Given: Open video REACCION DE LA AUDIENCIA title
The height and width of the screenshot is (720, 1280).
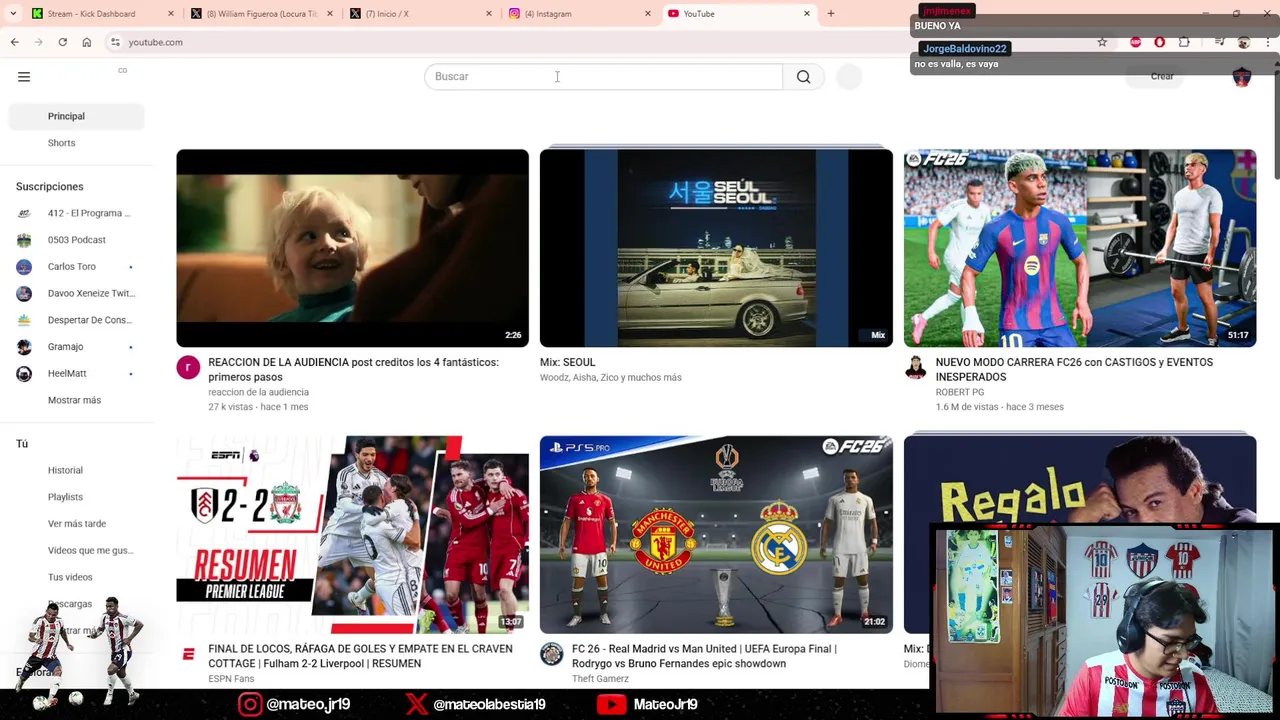Looking at the screenshot, I should [353, 370].
